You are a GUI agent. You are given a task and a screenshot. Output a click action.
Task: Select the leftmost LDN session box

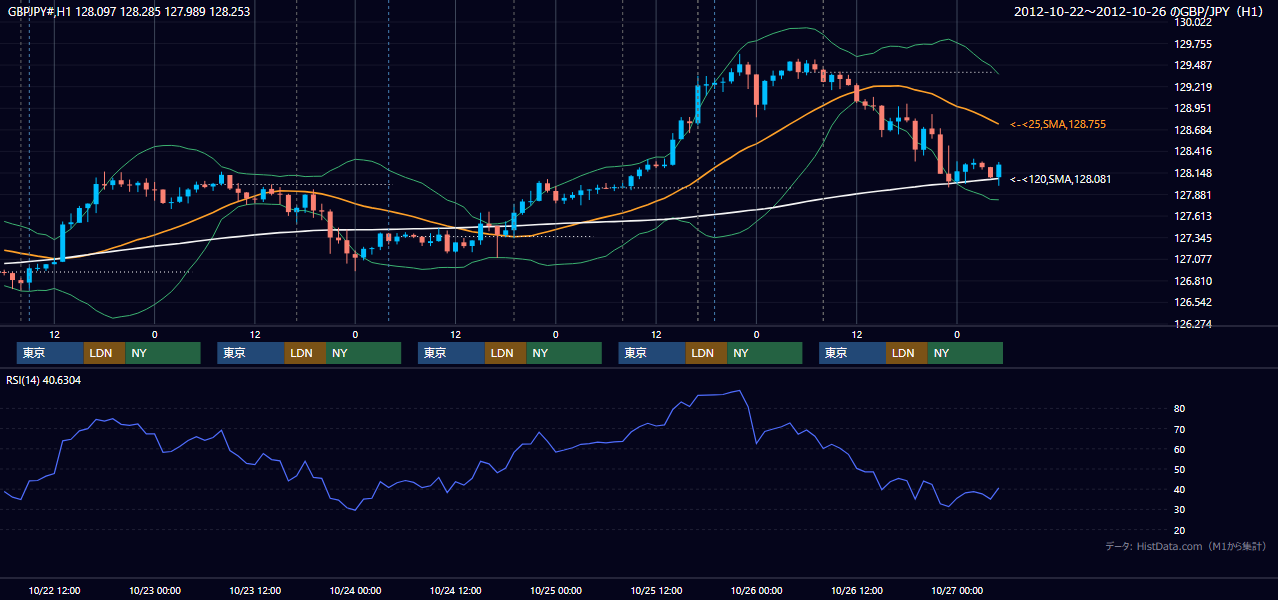click(104, 353)
